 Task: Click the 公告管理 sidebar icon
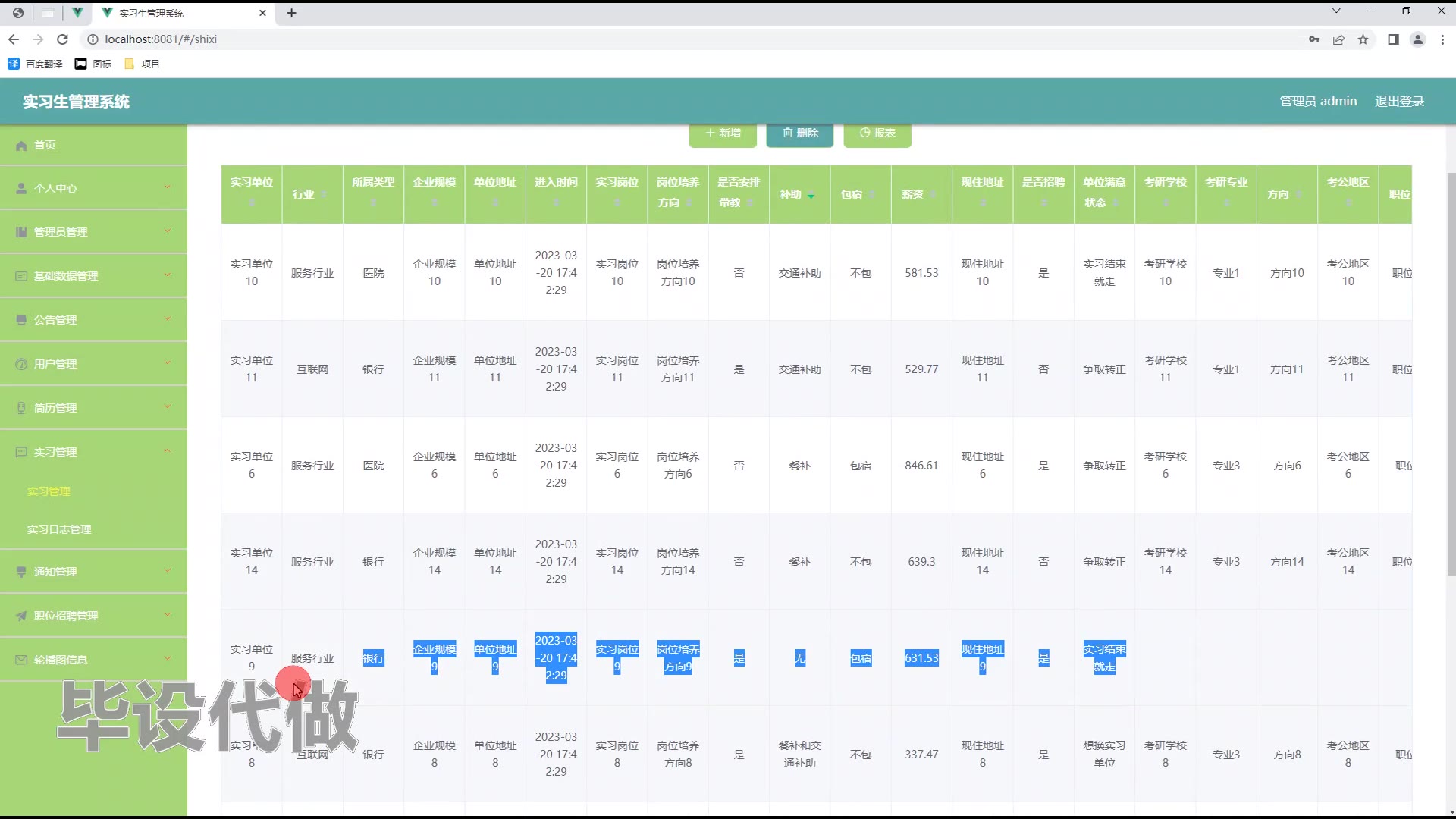click(x=21, y=321)
